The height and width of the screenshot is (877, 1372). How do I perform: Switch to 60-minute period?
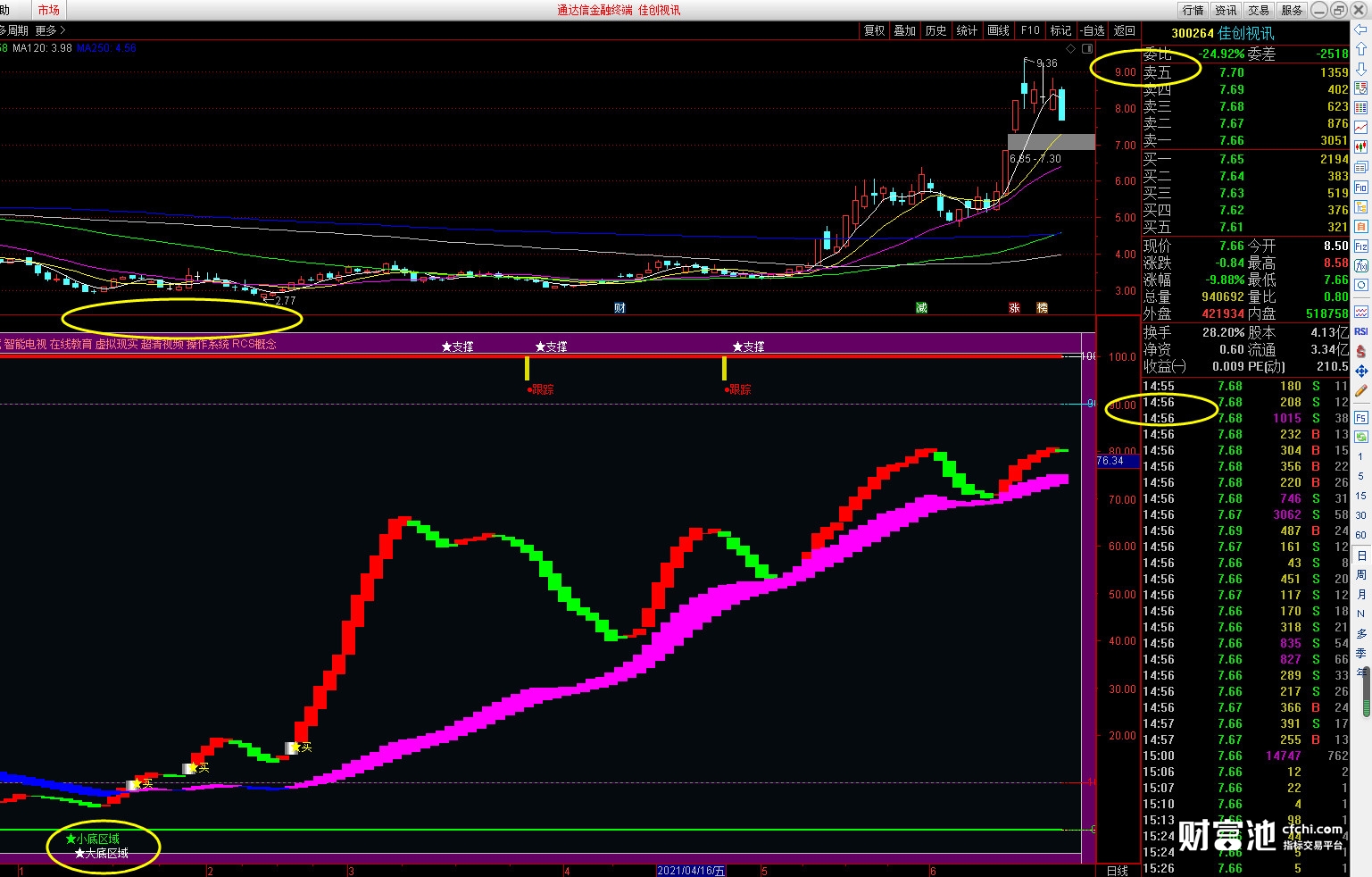click(1361, 535)
